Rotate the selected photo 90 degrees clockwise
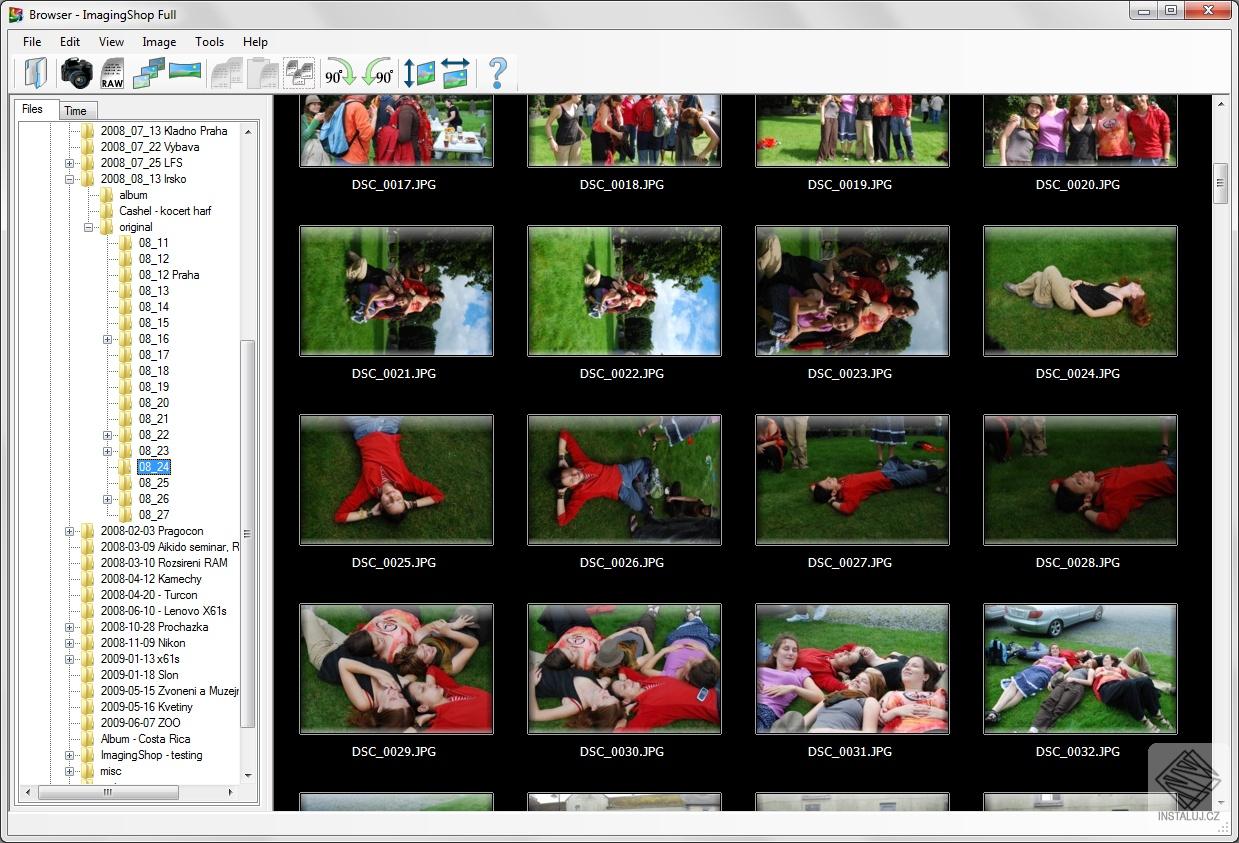This screenshot has height=843, width=1239. (x=338, y=73)
